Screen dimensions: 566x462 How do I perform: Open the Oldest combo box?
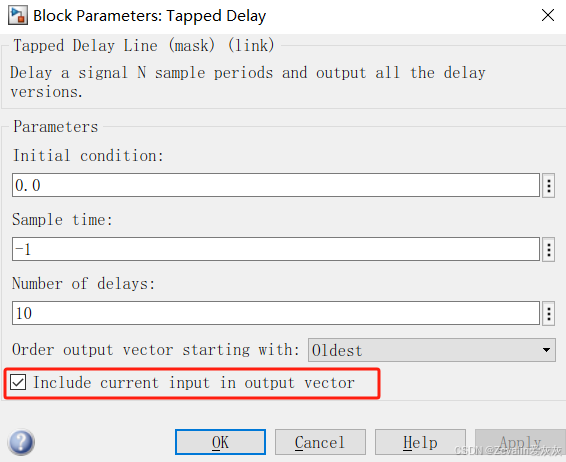[x=432, y=350]
